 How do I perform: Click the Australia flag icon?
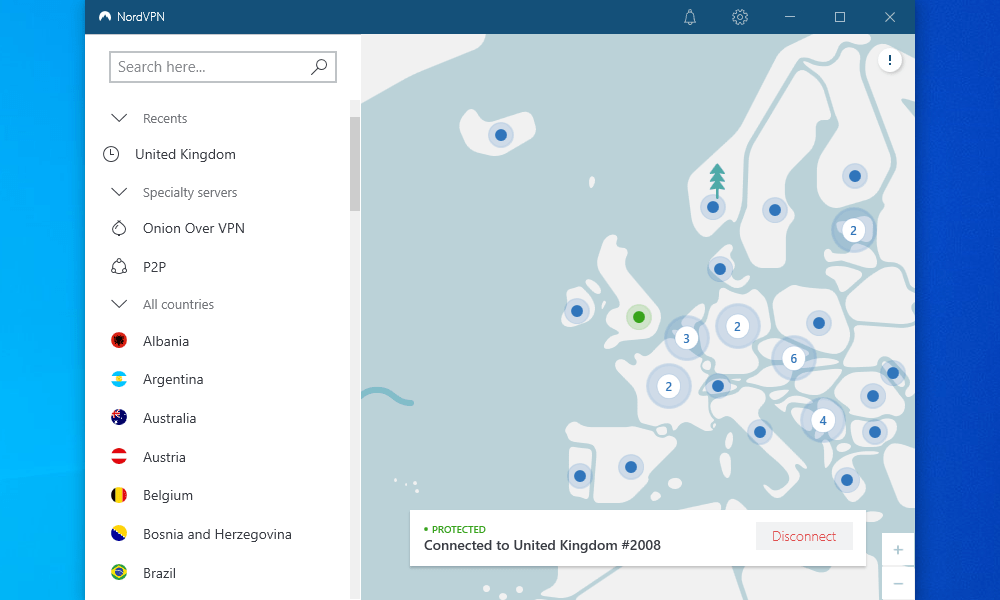click(119, 418)
